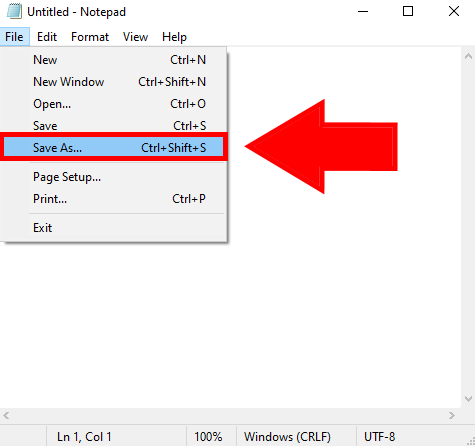
Task: Click the vertical scrollbar down arrow
Action: coord(468,399)
